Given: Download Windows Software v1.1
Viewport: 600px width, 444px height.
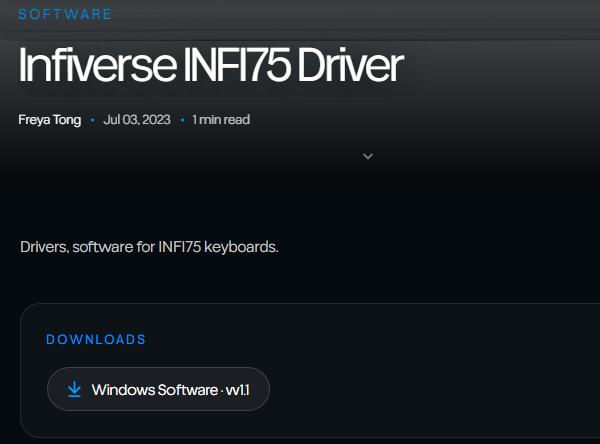Looking at the screenshot, I should point(158,389).
